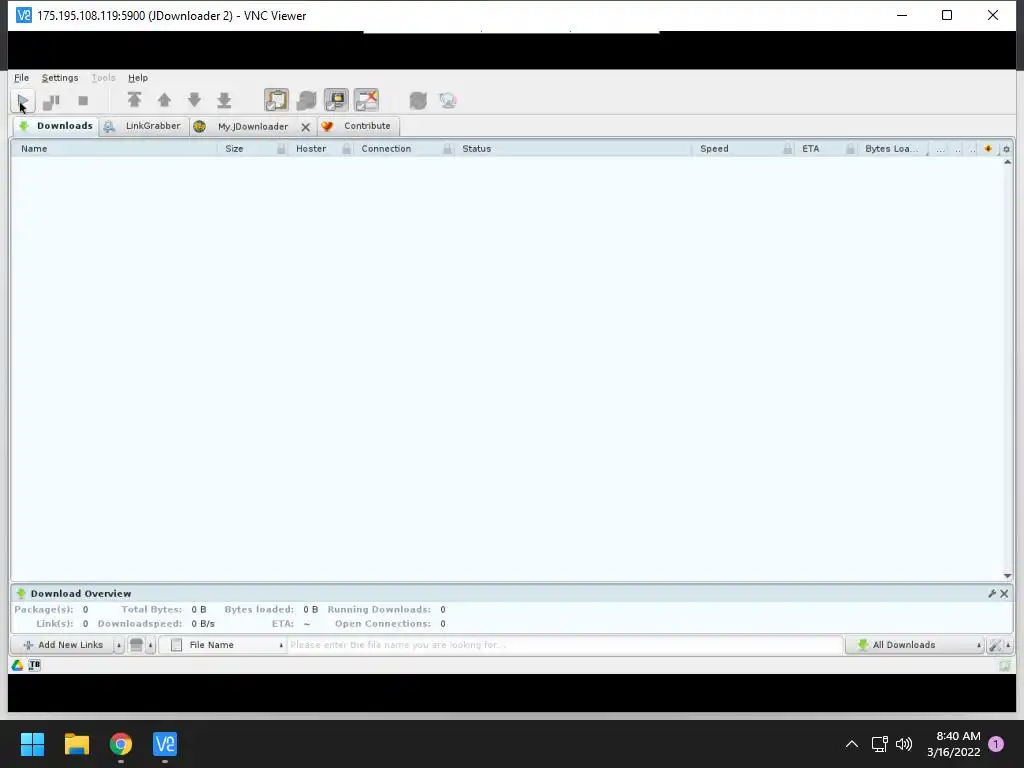Move selection to bottom of queue
Viewport: 1024px width, 768px height.
(x=224, y=100)
